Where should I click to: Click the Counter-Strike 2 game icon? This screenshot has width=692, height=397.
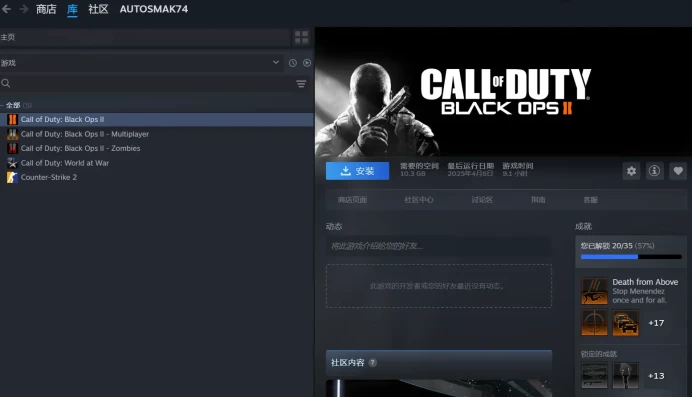(x=12, y=177)
